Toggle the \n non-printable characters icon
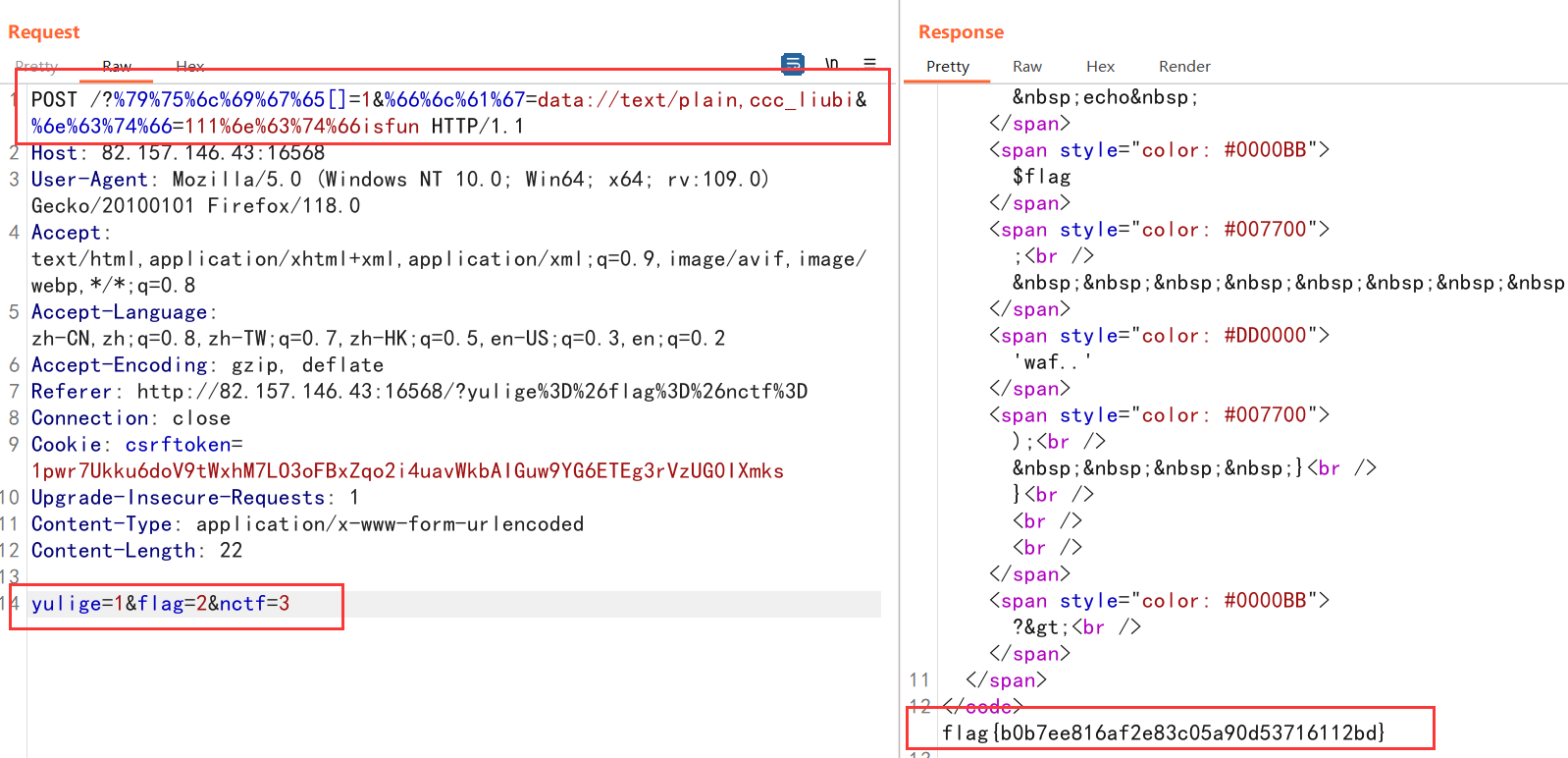The width and height of the screenshot is (1568, 758). tap(831, 64)
